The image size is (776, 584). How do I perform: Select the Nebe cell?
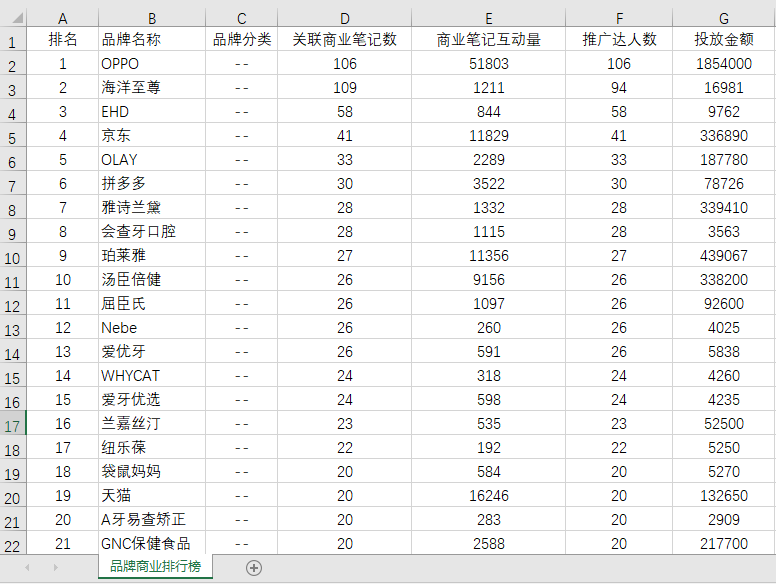[152, 328]
